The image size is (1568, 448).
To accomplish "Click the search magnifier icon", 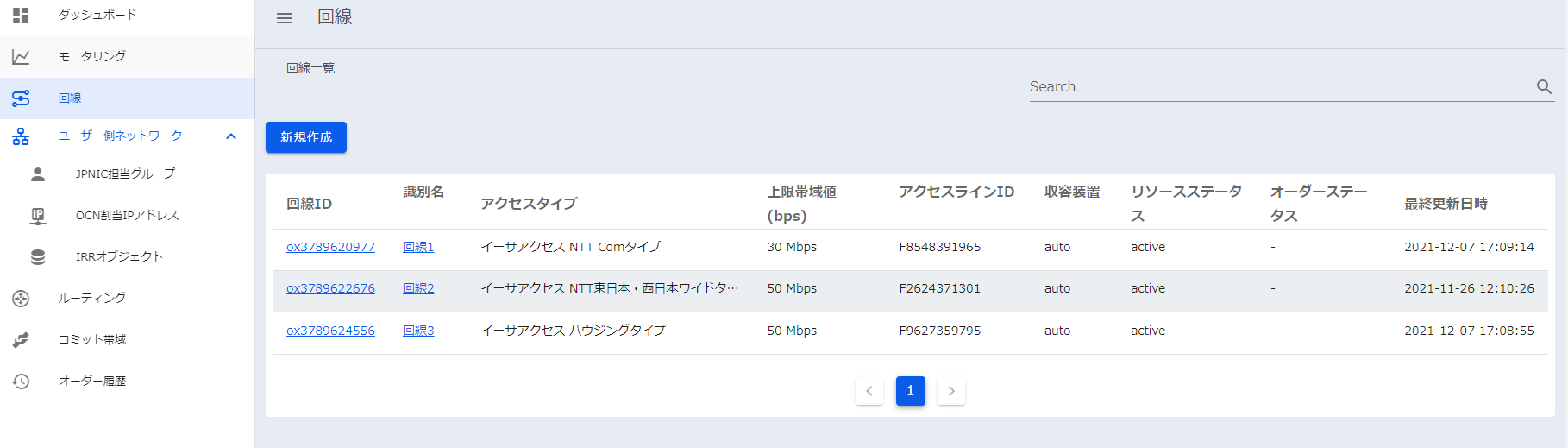I will (1544, 87).
